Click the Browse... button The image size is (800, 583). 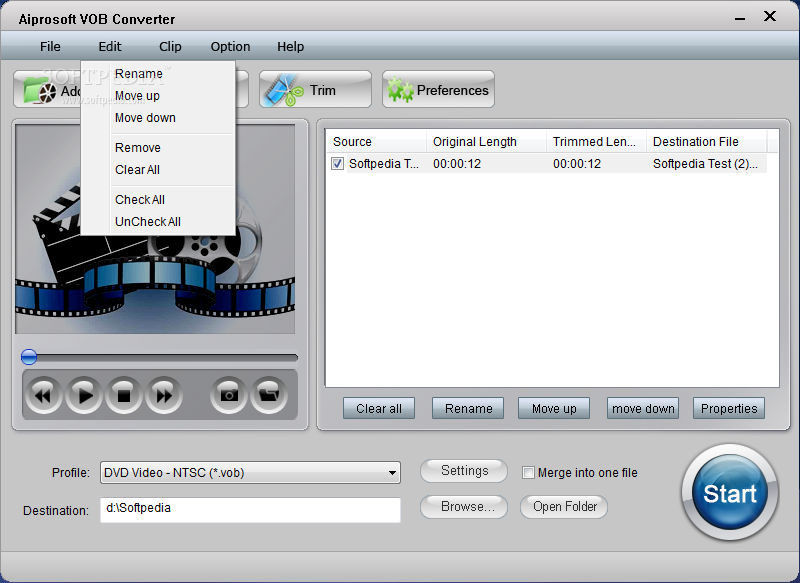[464, 506]
